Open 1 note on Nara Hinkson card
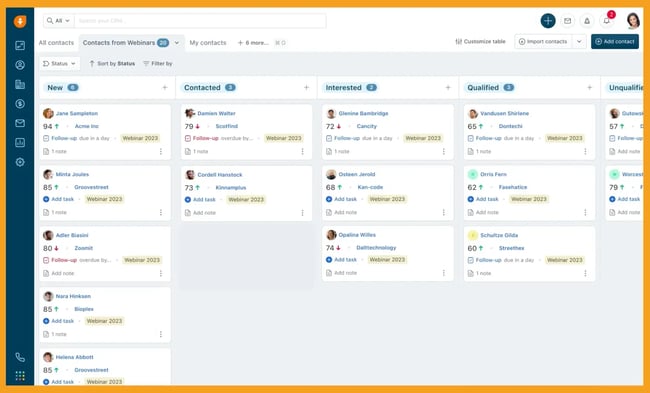The image size is (650, 393). pos(55,334)
